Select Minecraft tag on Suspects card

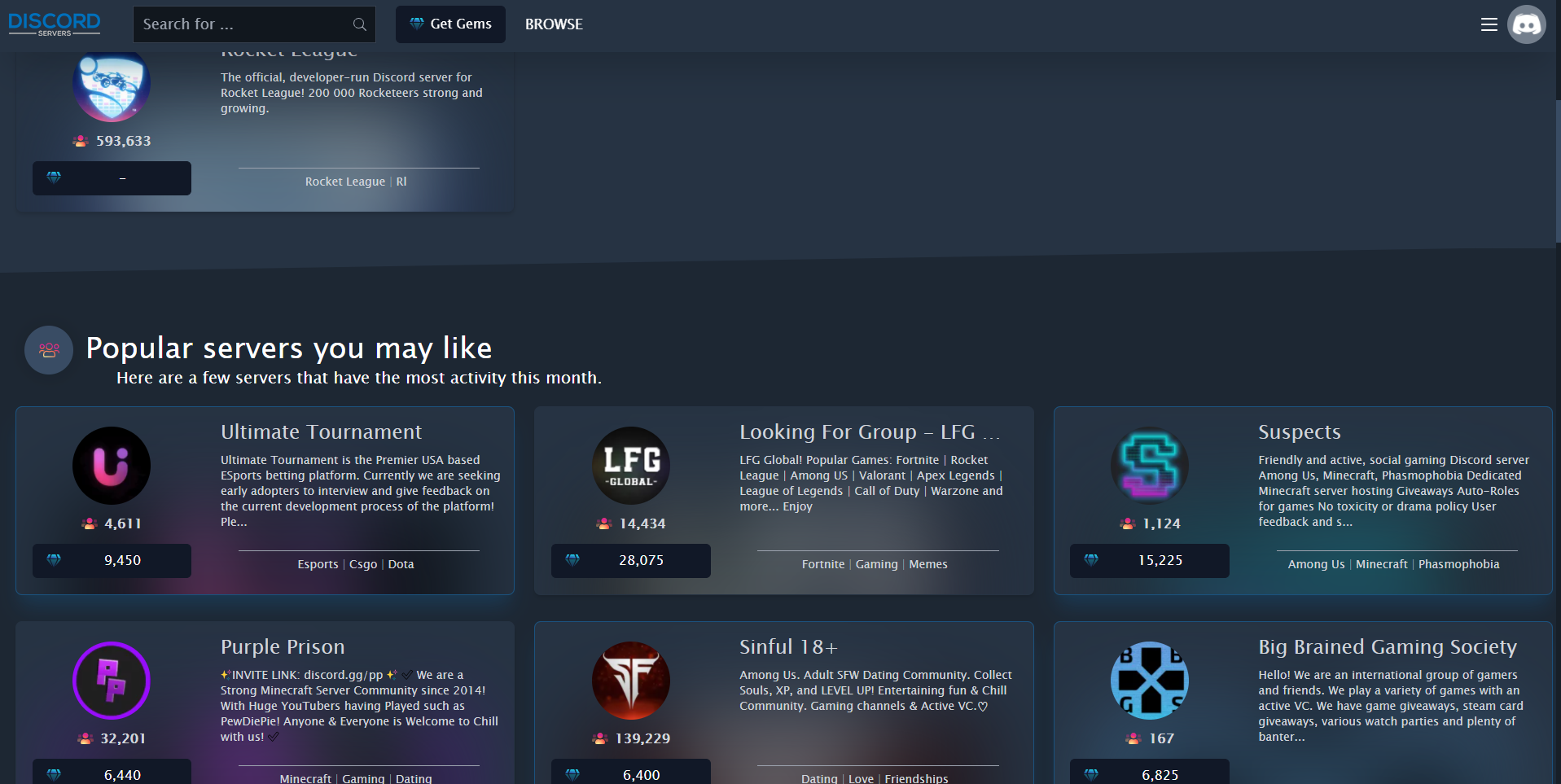coord(1381,564)
